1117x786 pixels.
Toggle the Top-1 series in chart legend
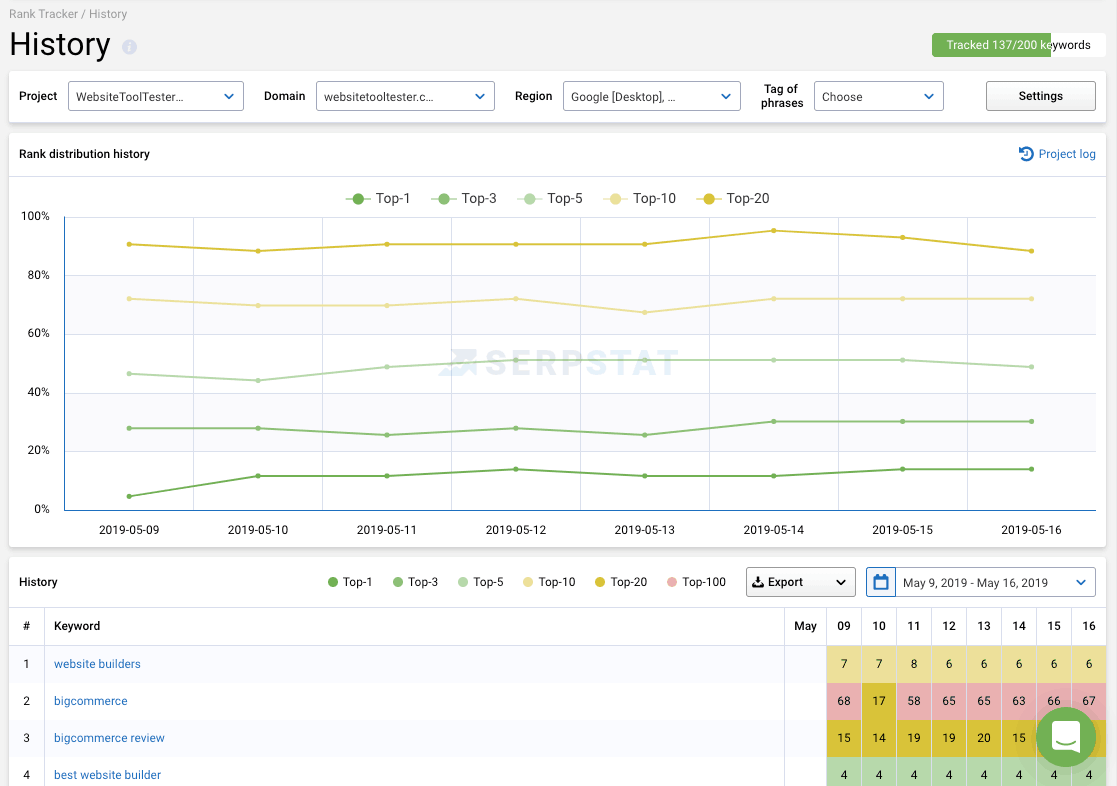pyautogui.click(x=378, y=199)
